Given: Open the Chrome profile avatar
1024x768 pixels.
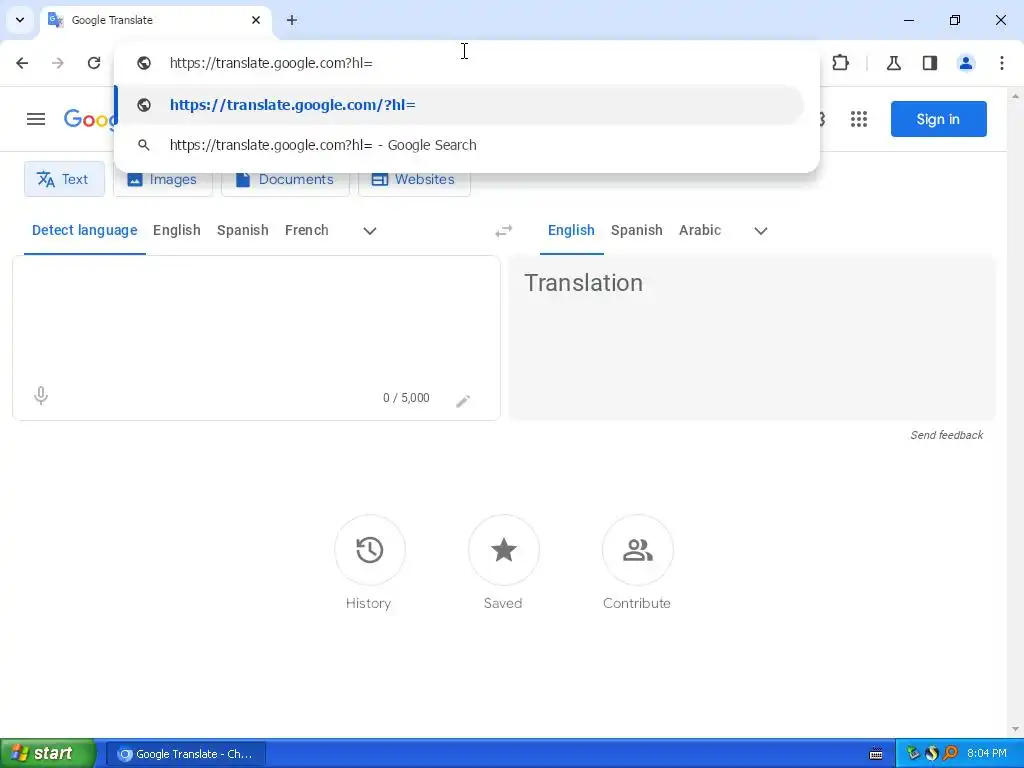Looking at the screenshot, I should [966, 63].
